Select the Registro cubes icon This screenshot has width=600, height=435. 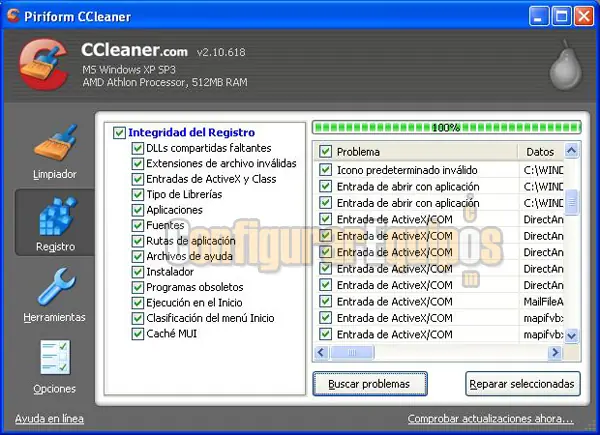[57, 216]
